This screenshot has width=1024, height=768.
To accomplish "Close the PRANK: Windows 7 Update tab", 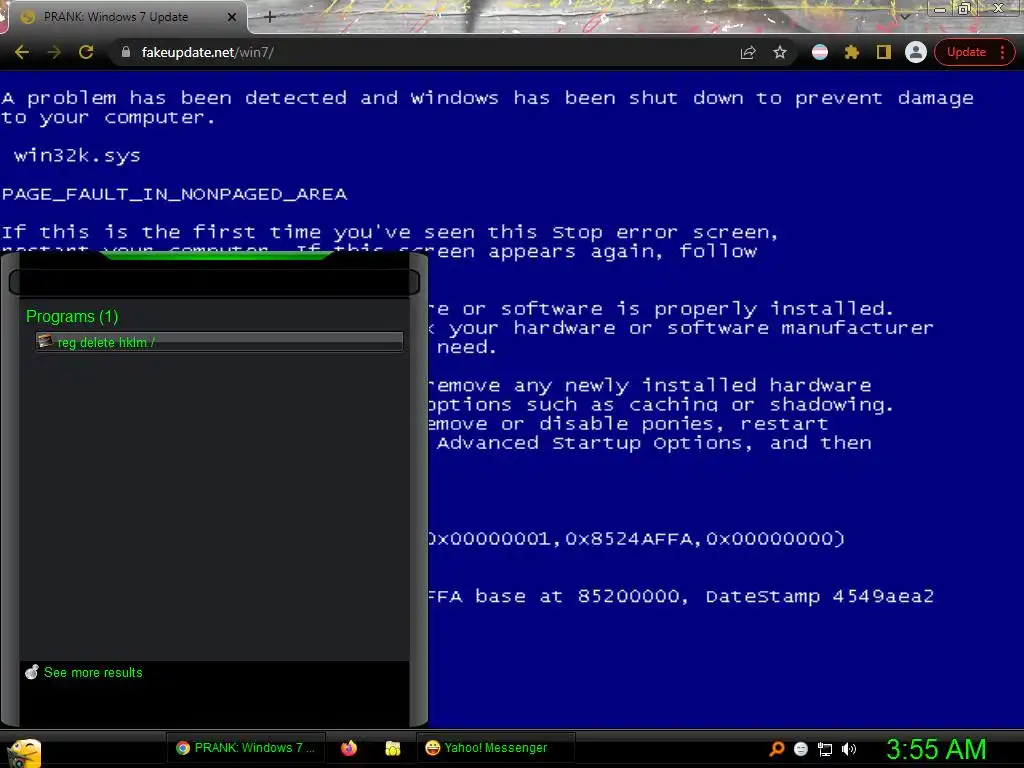I will [232, 17].
